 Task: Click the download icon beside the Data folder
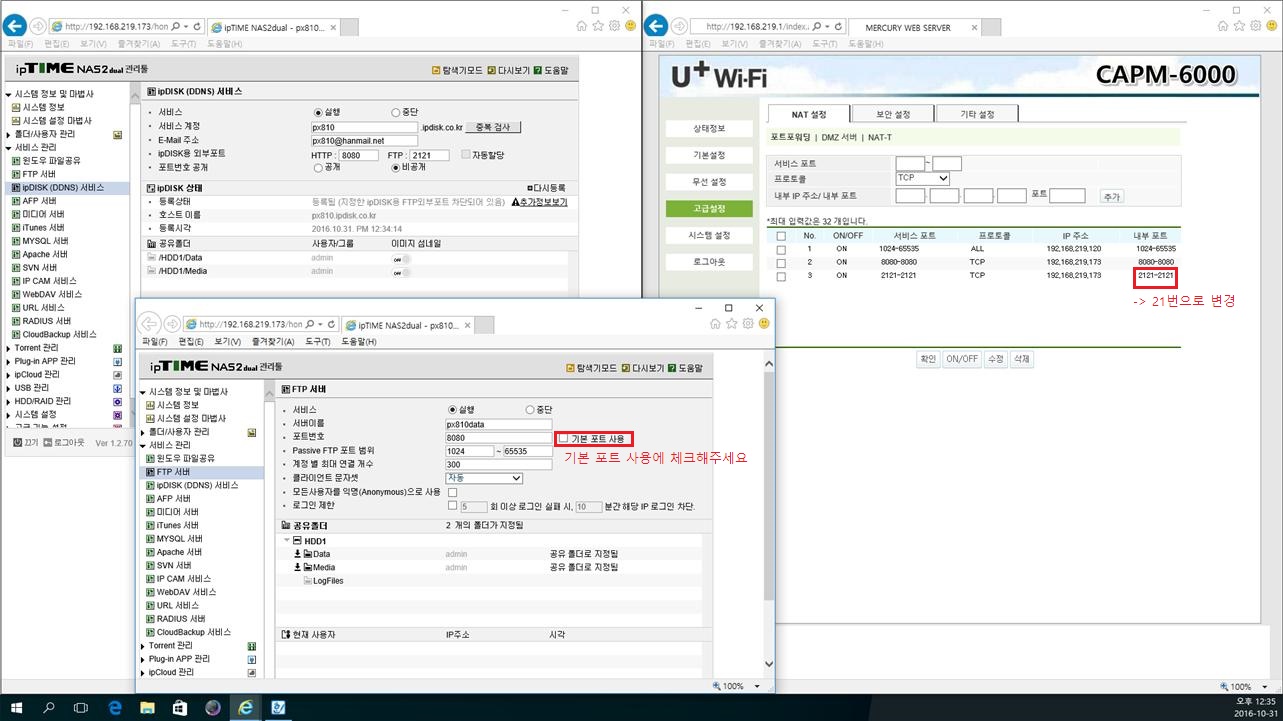297,554
